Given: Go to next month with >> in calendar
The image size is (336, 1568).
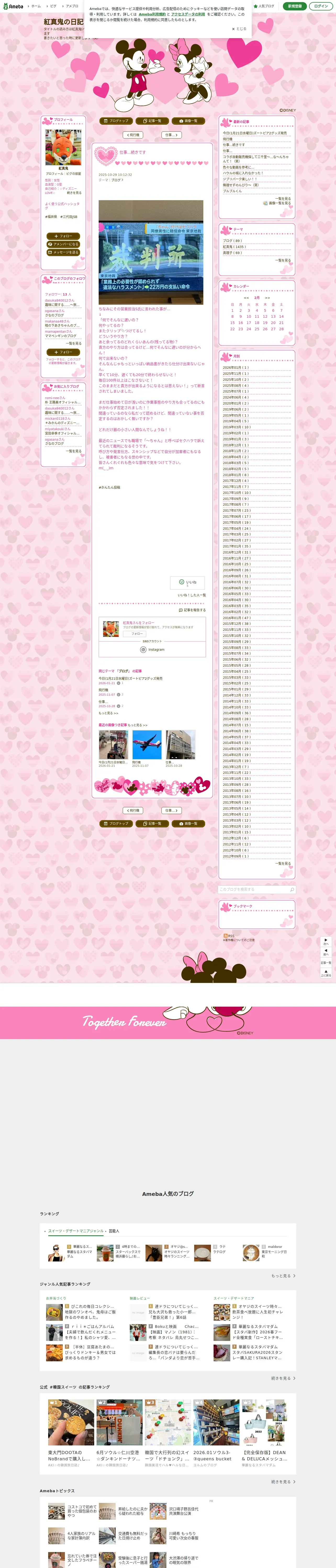Looking at the screenshot, I should tap(267, 298).
